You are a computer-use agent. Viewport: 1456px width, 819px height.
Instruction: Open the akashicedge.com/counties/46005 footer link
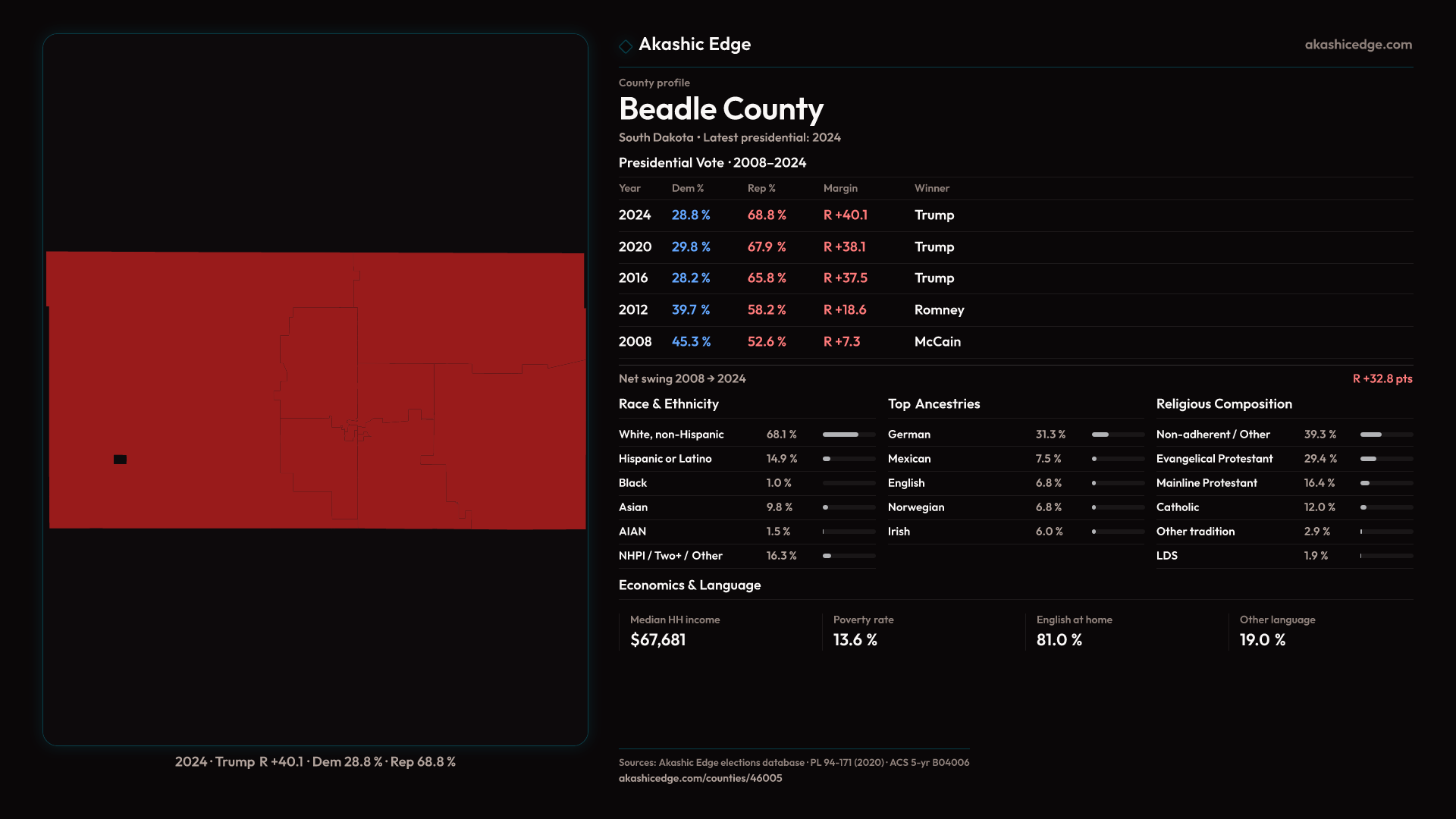click(x=700, y=778)
